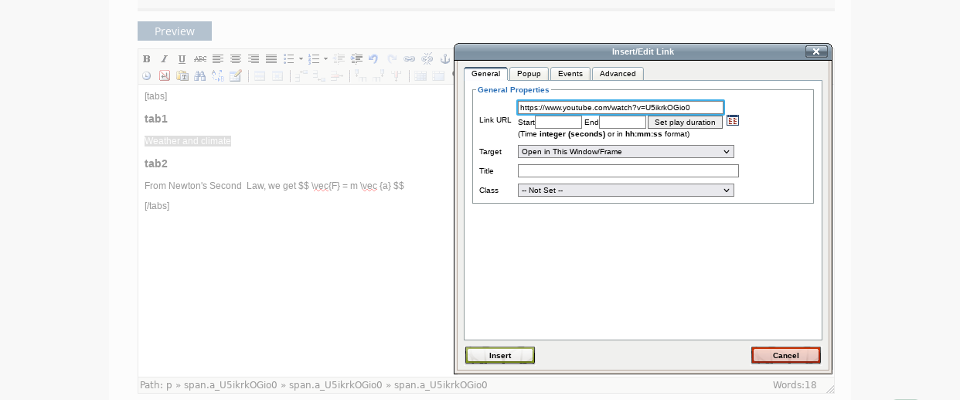This screenshot has width=960, height=400.
Task: Toggle italic formatting in editor toolbar
Action: pyautogui.click(x=164, y=59)
